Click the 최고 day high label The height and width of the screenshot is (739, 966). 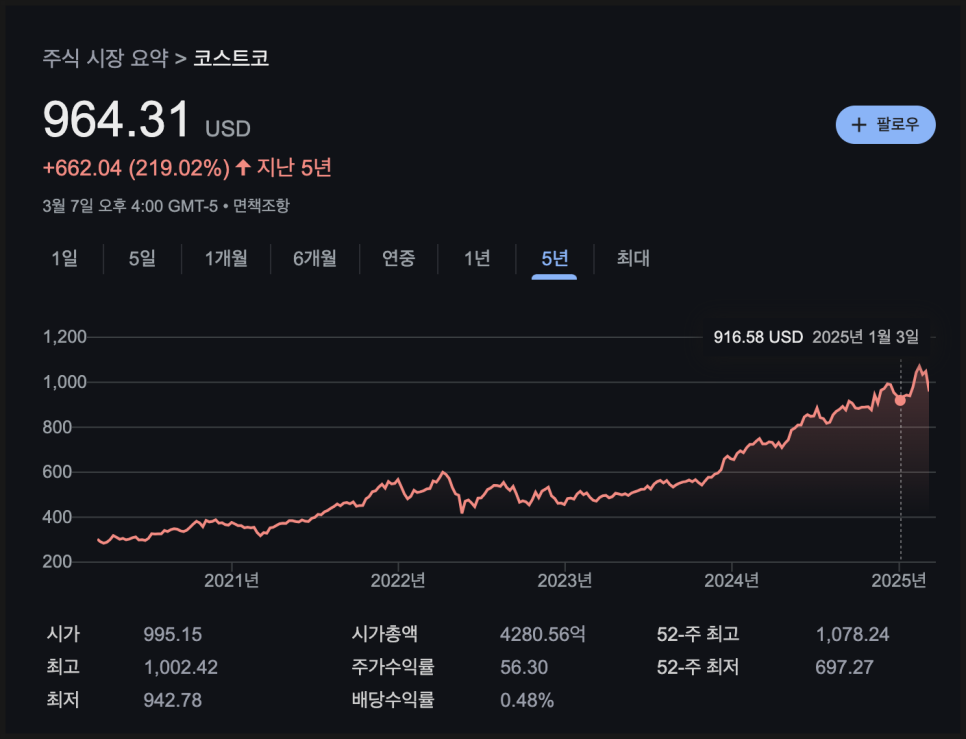click(63, 667)
